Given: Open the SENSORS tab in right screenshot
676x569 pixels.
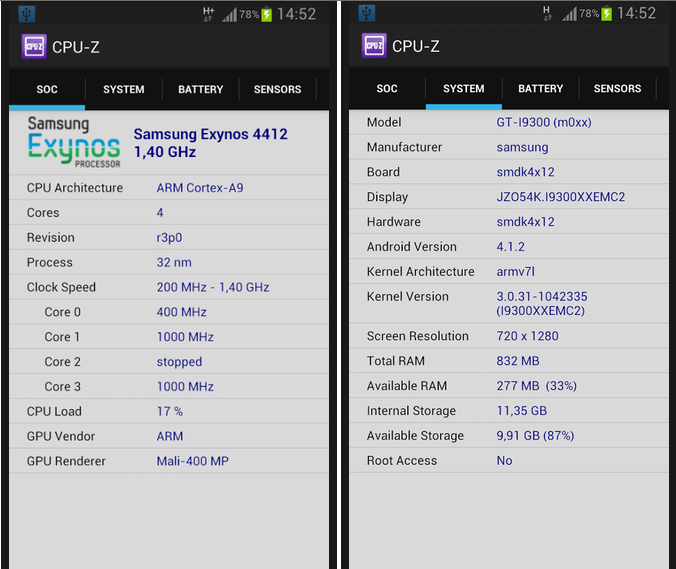Looking at the screenshot, I should click(x=617, y=88).
